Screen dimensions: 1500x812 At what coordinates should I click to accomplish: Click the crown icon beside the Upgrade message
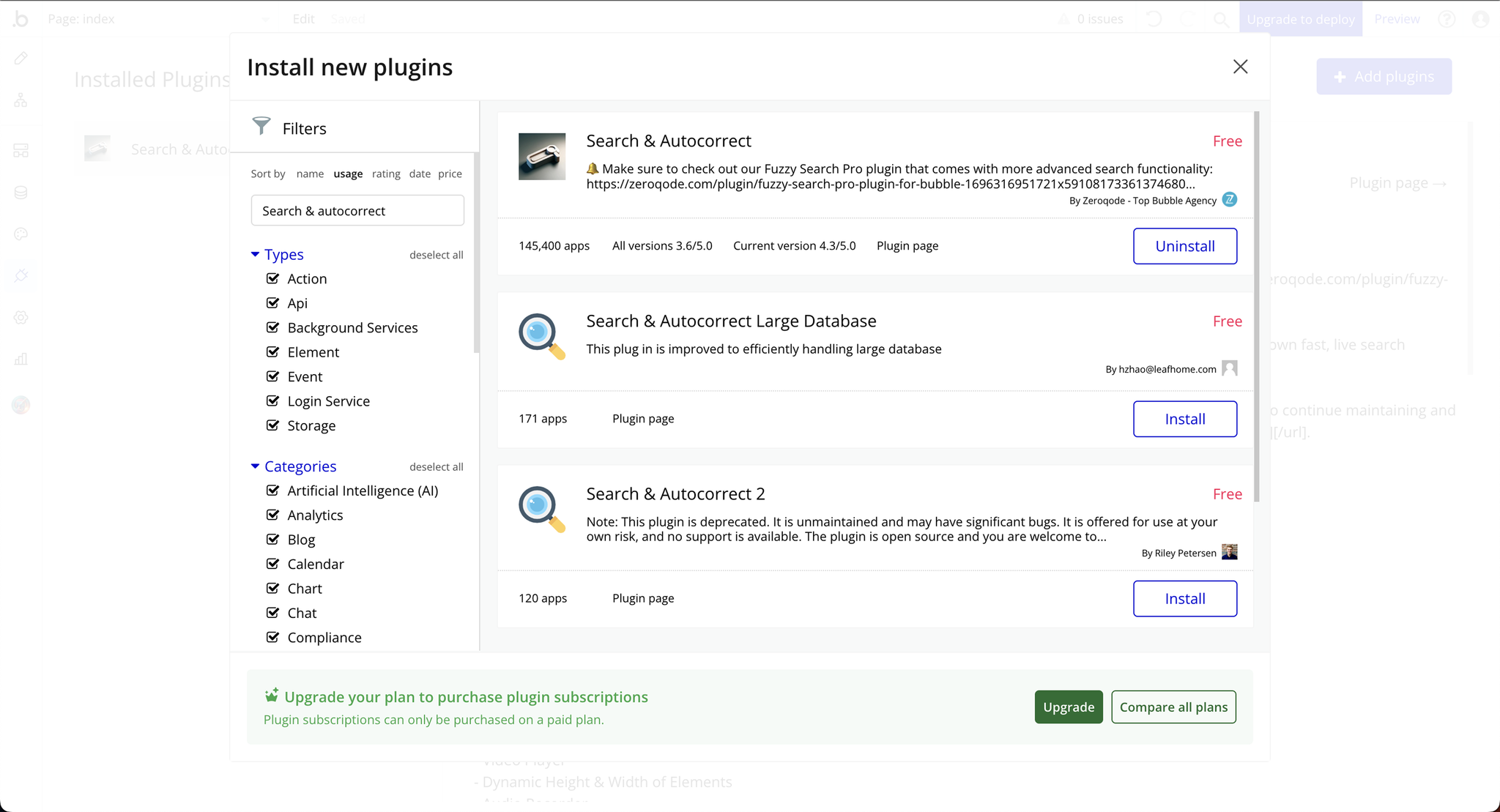coord(272,695)
